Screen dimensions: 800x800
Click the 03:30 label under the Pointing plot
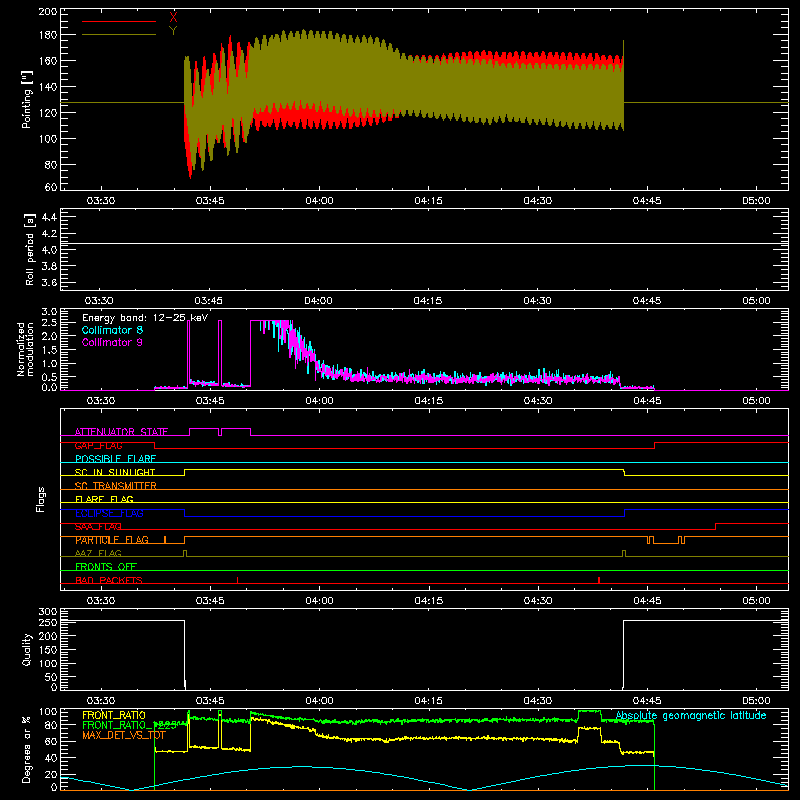101,201
